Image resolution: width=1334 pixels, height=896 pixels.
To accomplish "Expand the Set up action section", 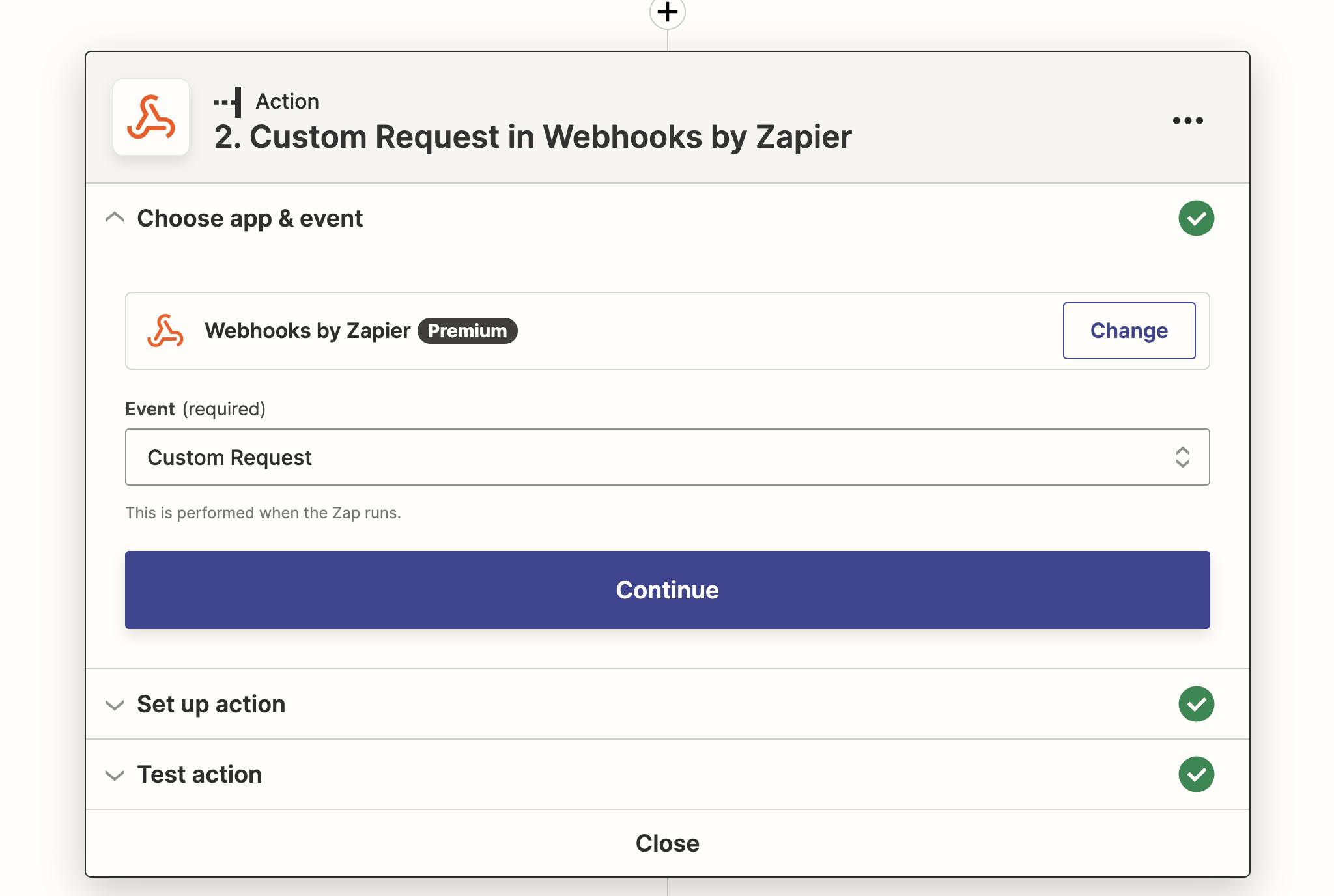I will tap(115, 705).
